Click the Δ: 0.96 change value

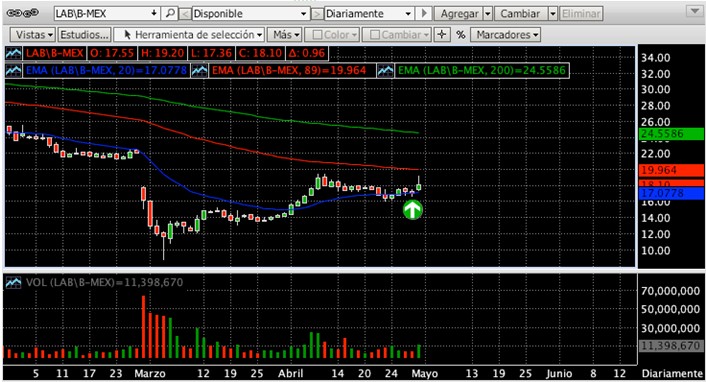307,53
